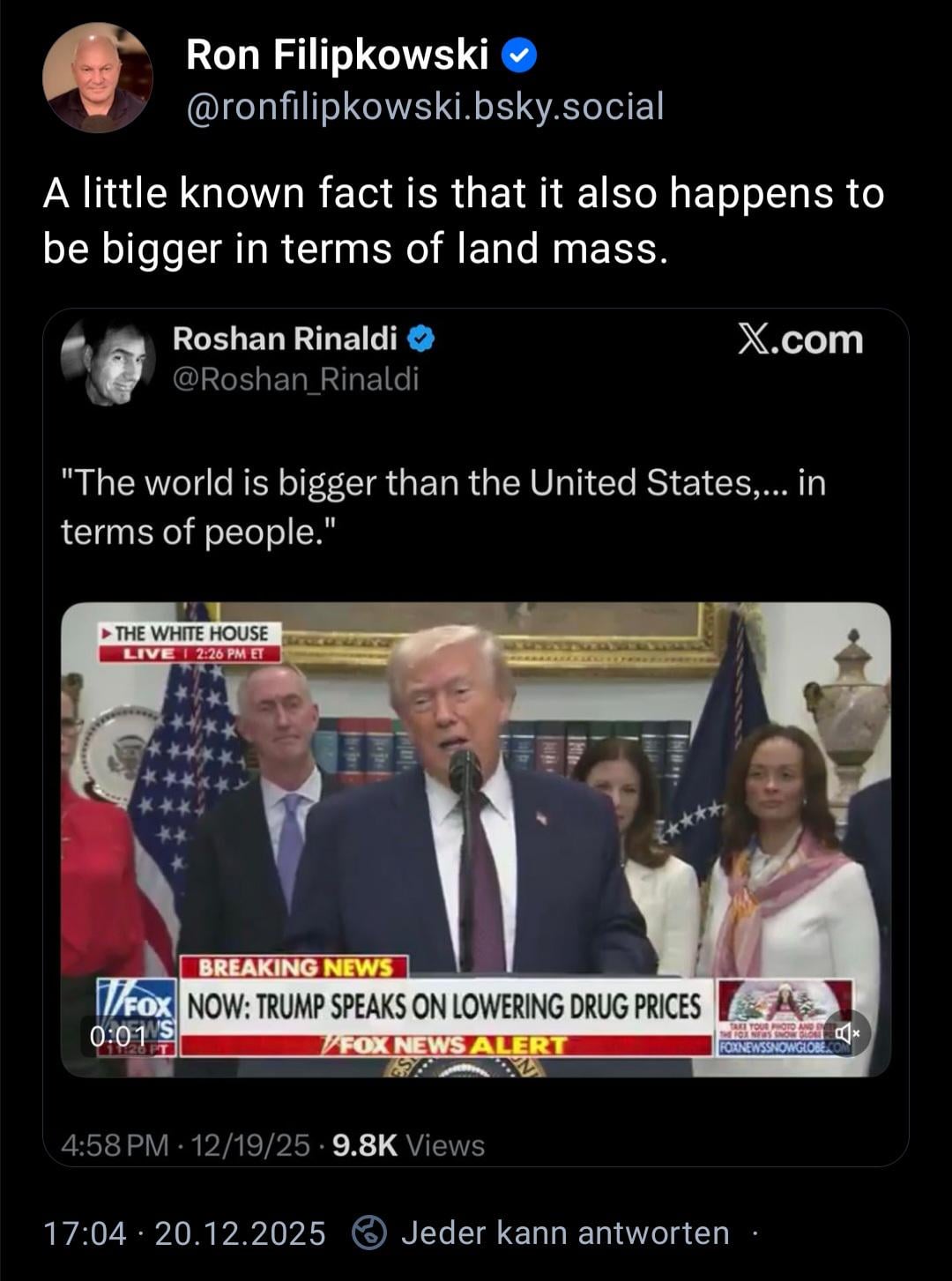Play the embedded Trump video

pos(476,839)
